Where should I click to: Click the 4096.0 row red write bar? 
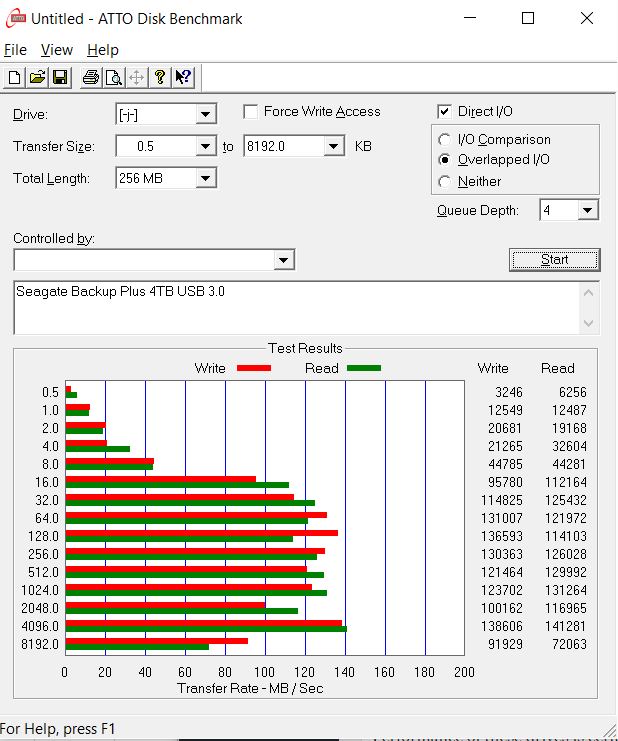coord(204,623)
